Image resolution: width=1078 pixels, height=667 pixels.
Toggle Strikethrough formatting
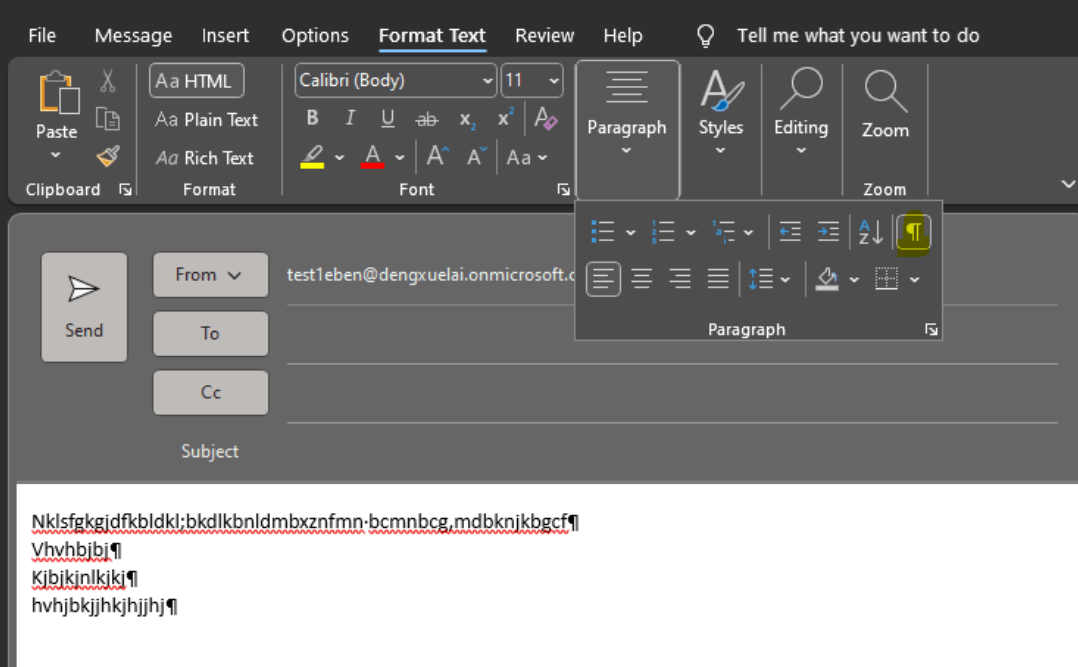[x=426, y=120]
